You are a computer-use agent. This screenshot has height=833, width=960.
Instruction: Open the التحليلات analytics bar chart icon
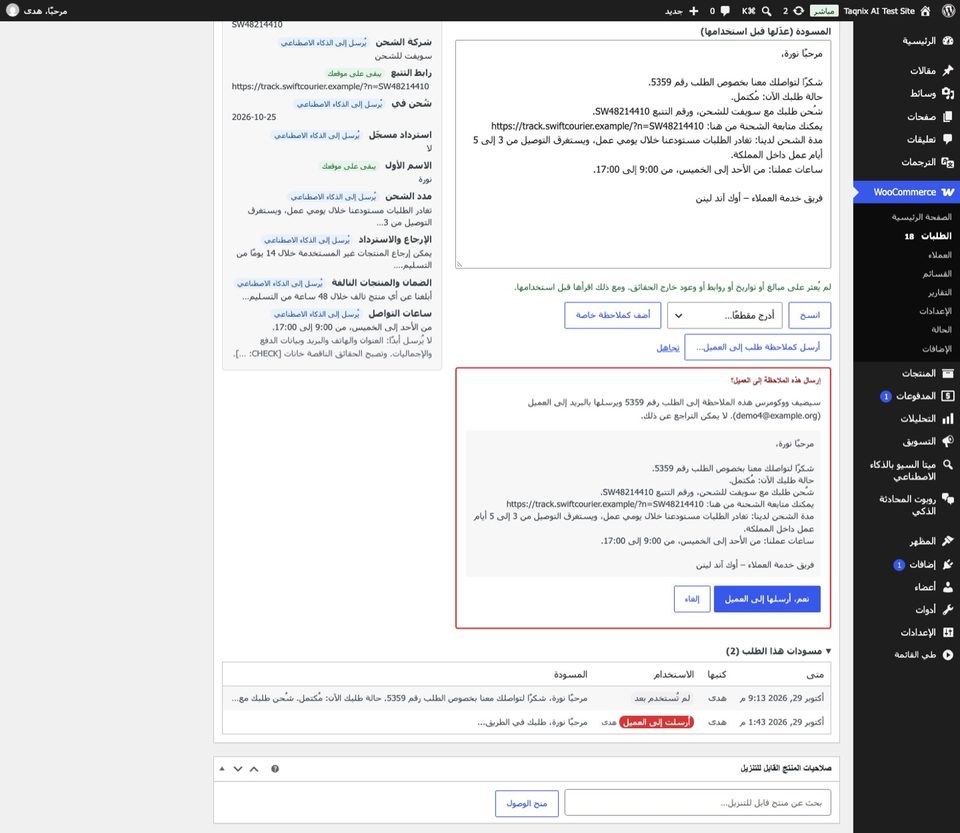(x=948, y=419)
